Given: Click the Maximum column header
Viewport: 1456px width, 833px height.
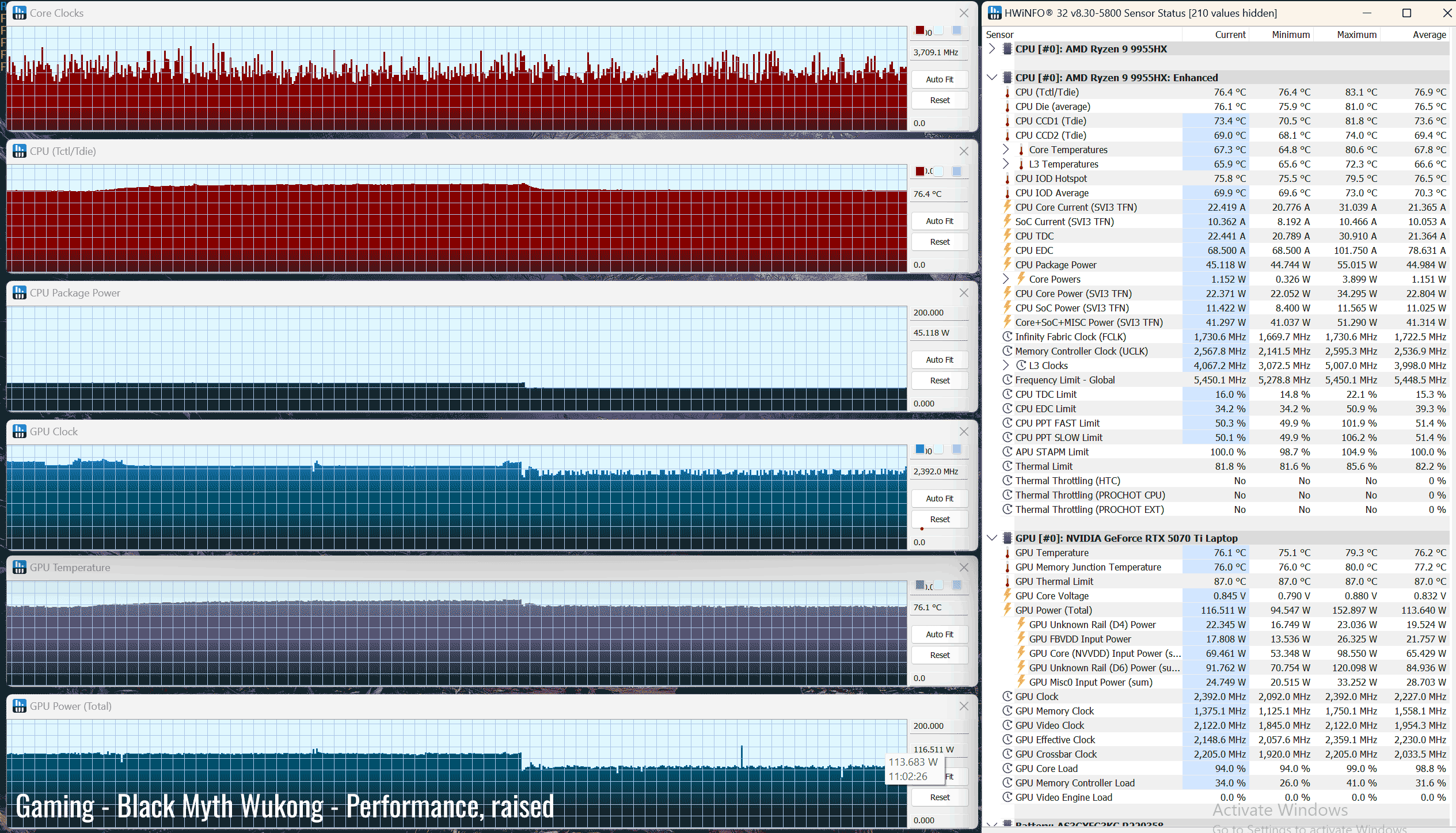Looking at the screenshot, I should click(1356, 35).
